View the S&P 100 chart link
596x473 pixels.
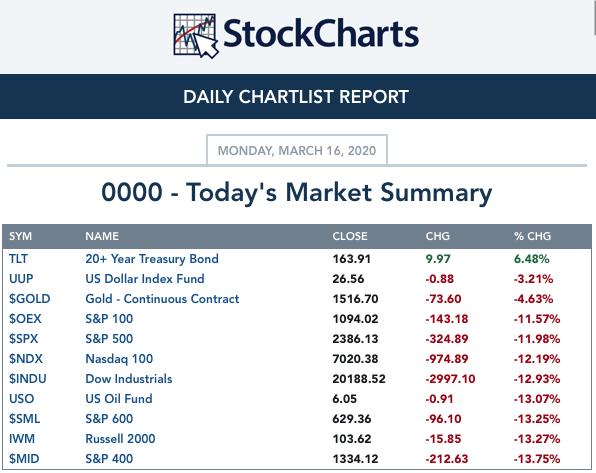109,319
